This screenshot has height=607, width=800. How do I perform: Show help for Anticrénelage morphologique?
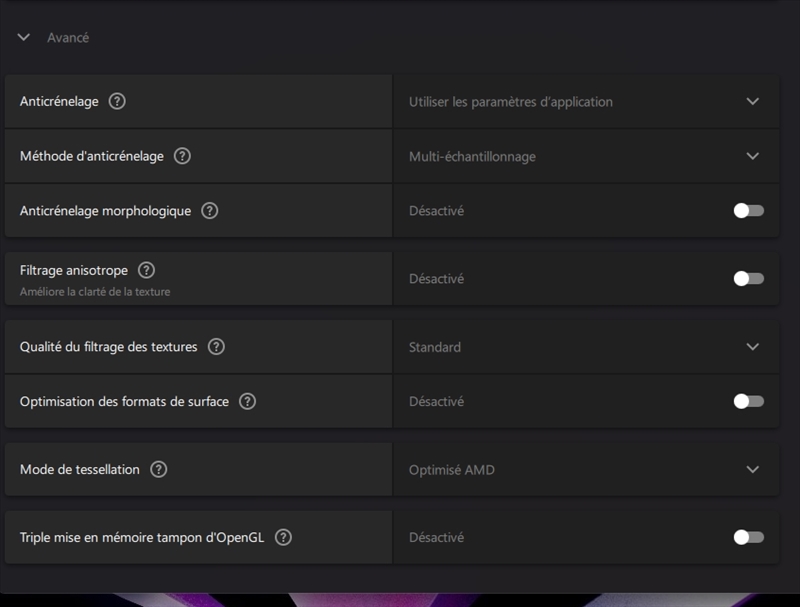pyautogui.click(x=209, y=211)
